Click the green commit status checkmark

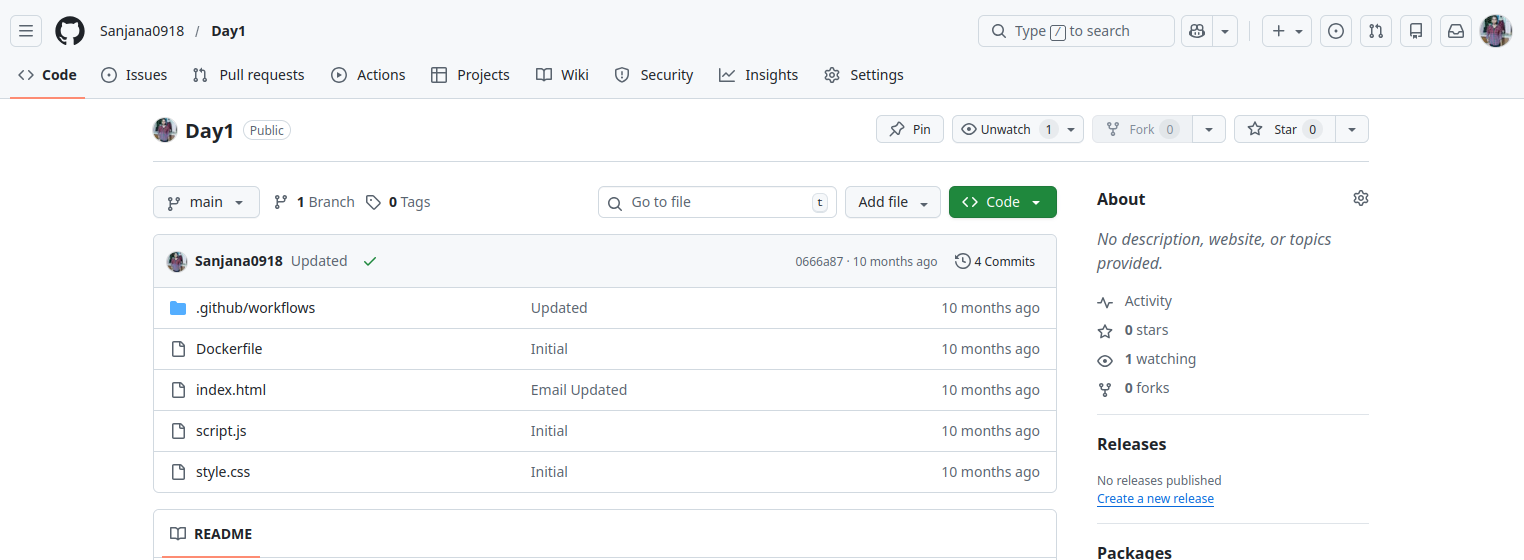coord(370,261)
